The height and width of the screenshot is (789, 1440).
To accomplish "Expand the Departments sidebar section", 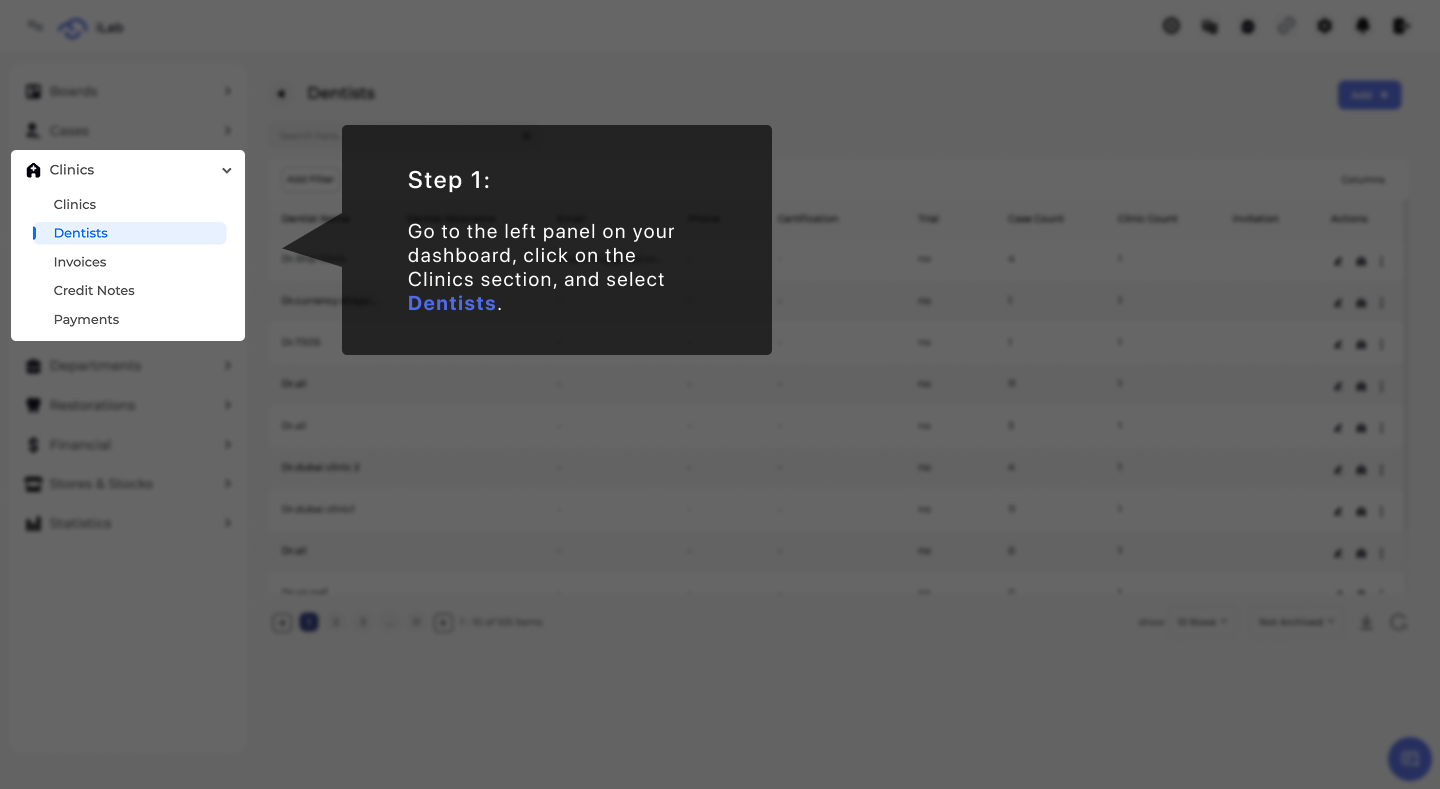I will tap(128, 366).
